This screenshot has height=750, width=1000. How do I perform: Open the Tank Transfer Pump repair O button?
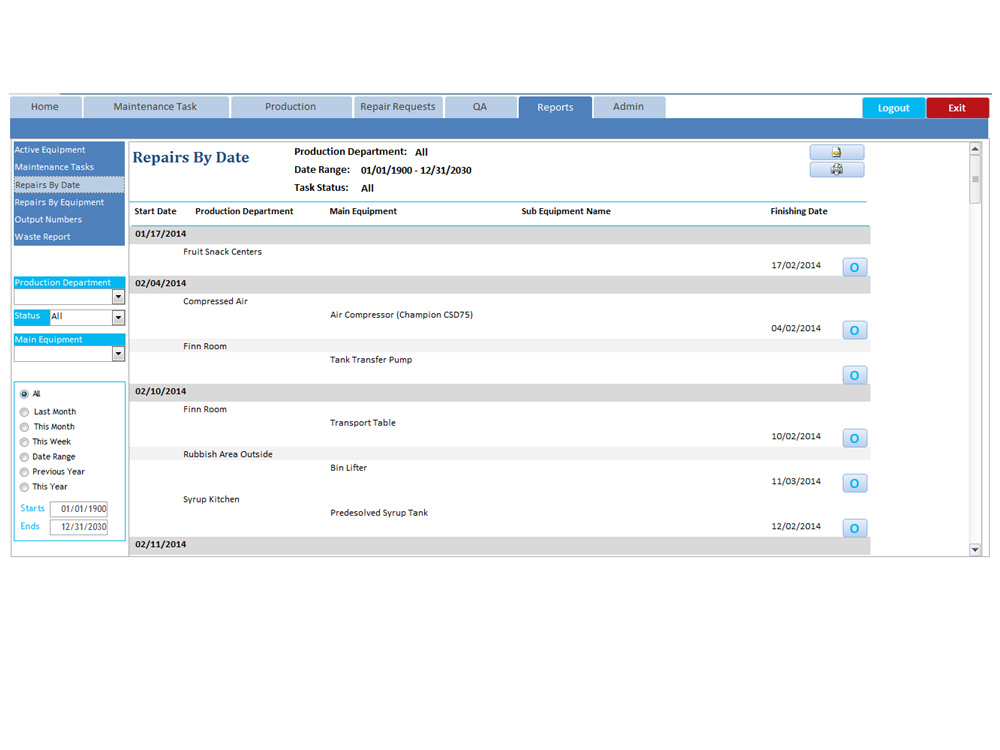coord(854,375)
